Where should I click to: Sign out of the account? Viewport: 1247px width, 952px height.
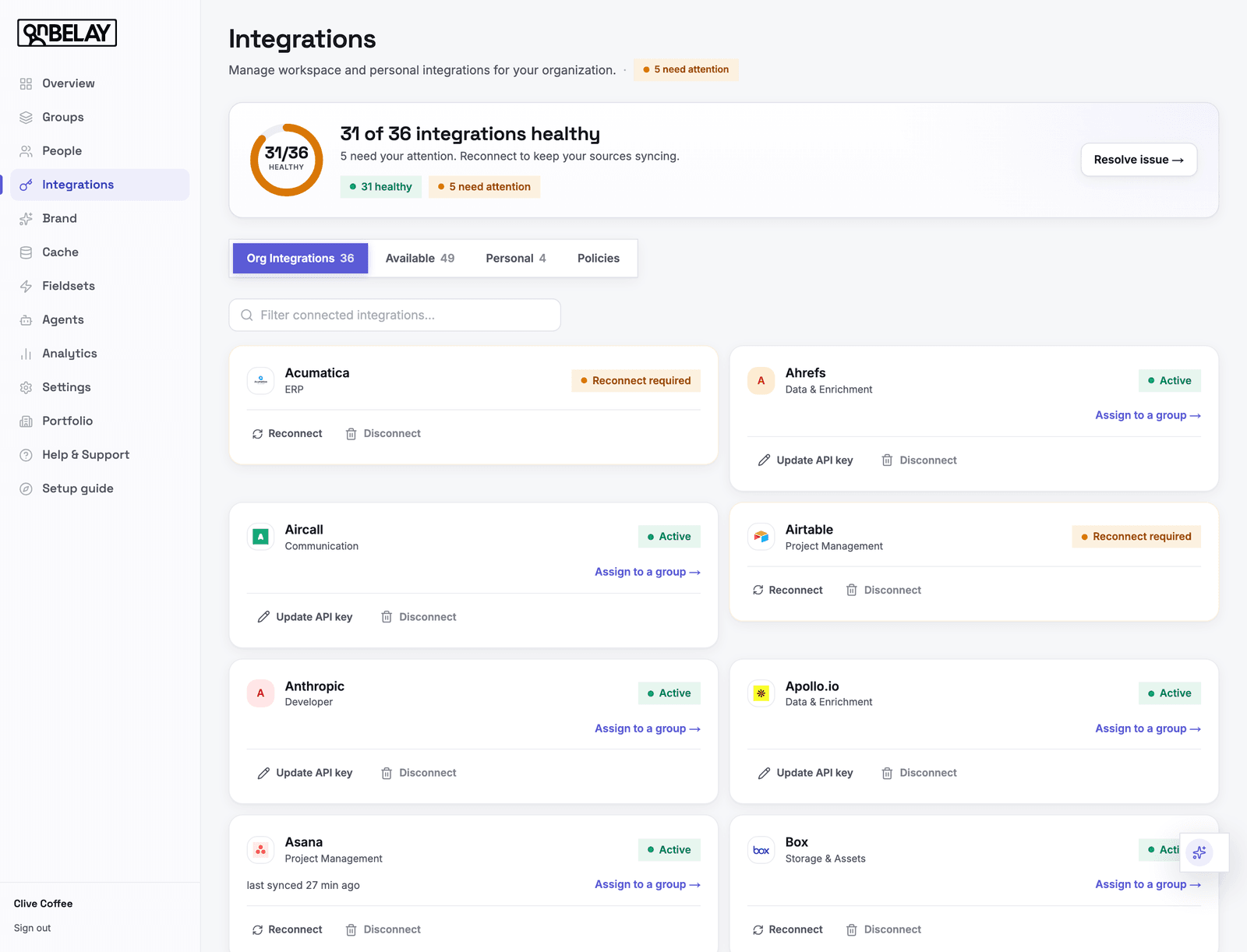click(32, 928)
